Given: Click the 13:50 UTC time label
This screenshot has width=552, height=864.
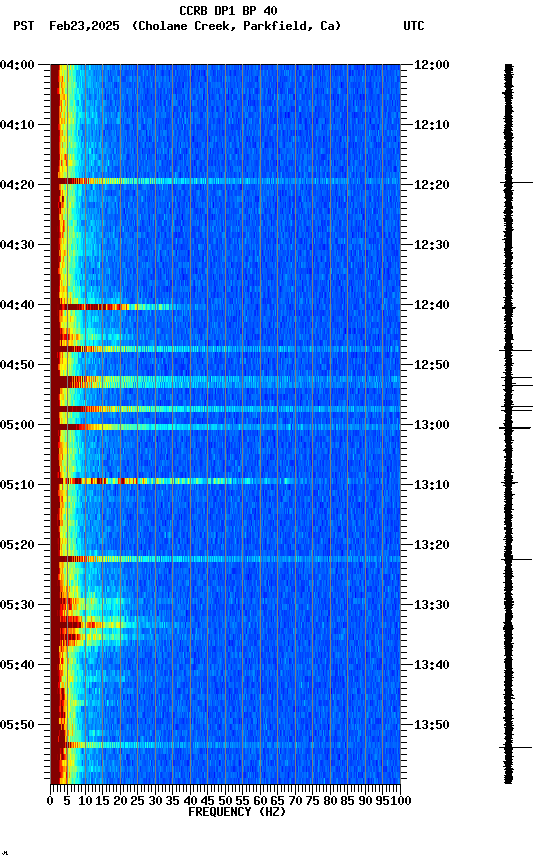Looking at the screenshot, I should 432,726.
